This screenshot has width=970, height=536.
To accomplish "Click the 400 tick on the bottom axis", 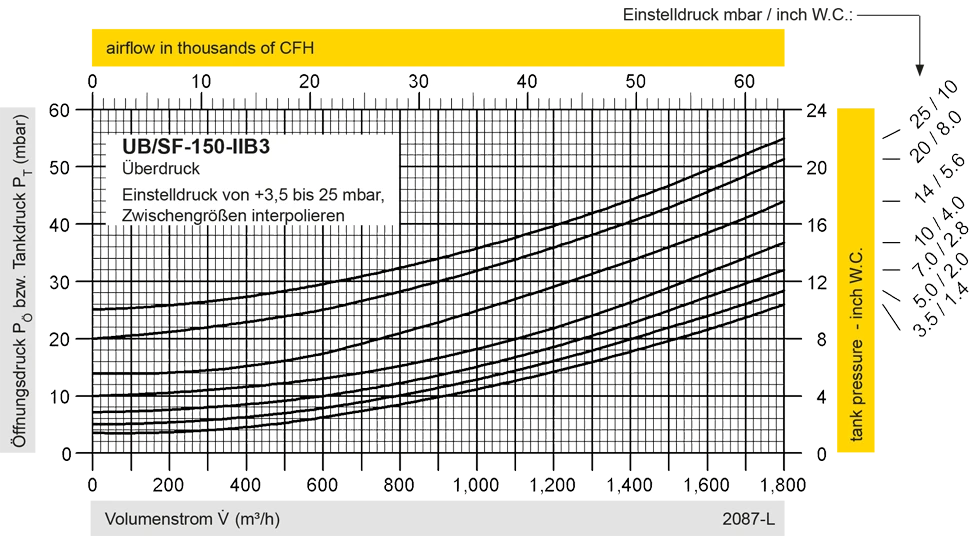I will (245, 484).
